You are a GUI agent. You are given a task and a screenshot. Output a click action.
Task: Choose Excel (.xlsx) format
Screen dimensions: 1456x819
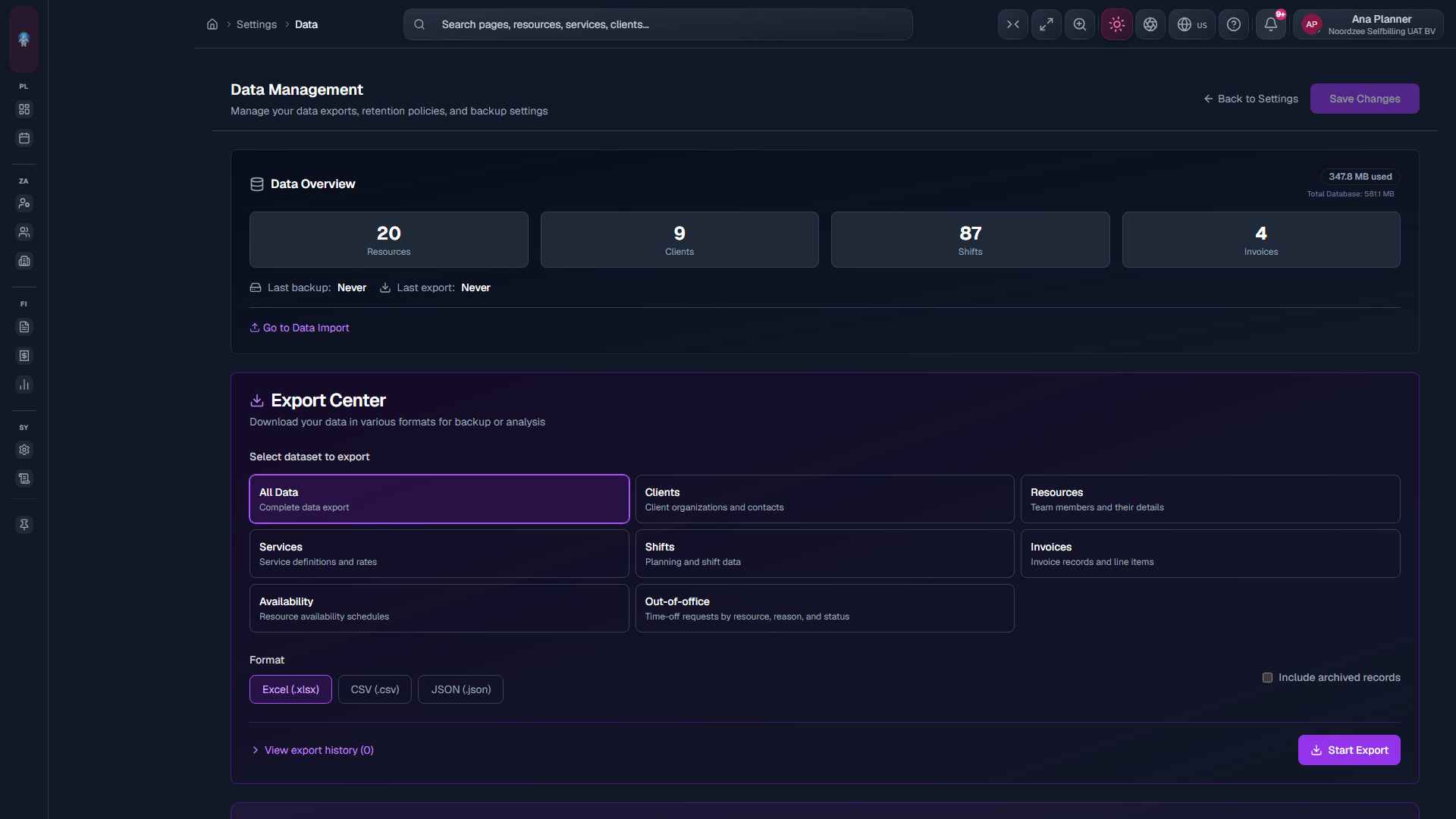pyautogui.click(x=290, y=689)
